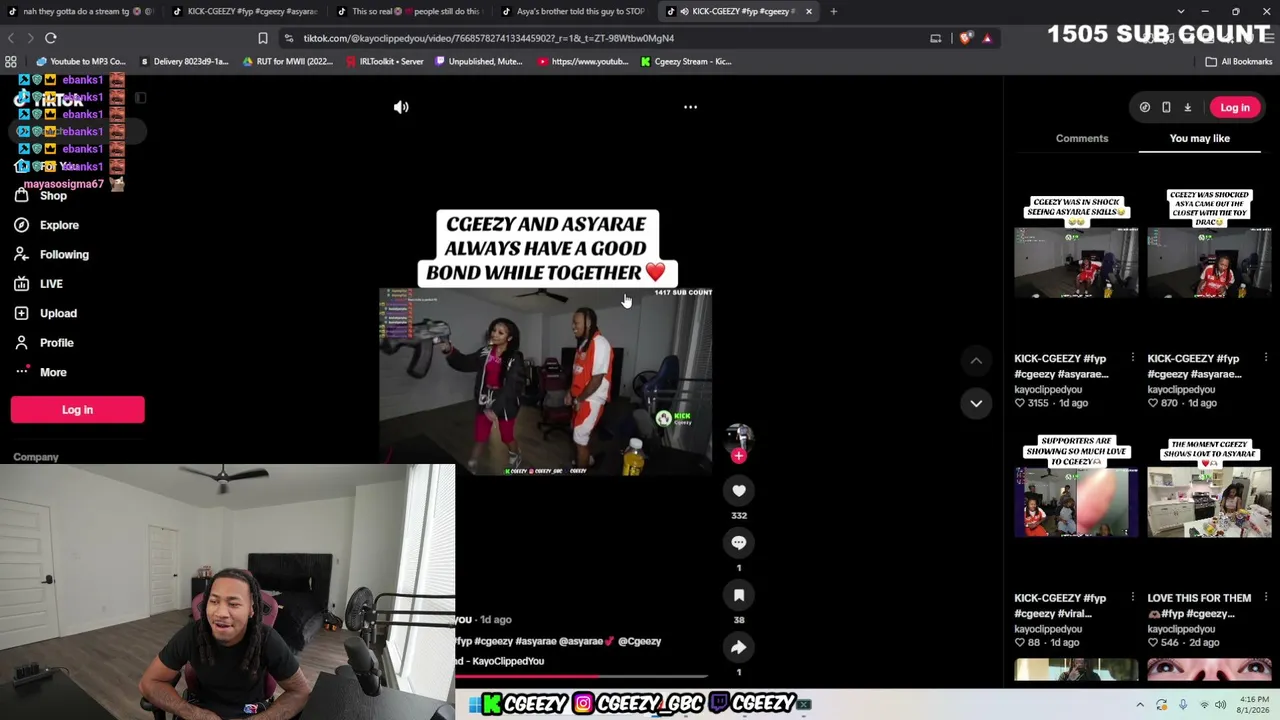Switch to the 'Asya's brother told this guy' tab
1280x720 pixels.
[576, 11]
